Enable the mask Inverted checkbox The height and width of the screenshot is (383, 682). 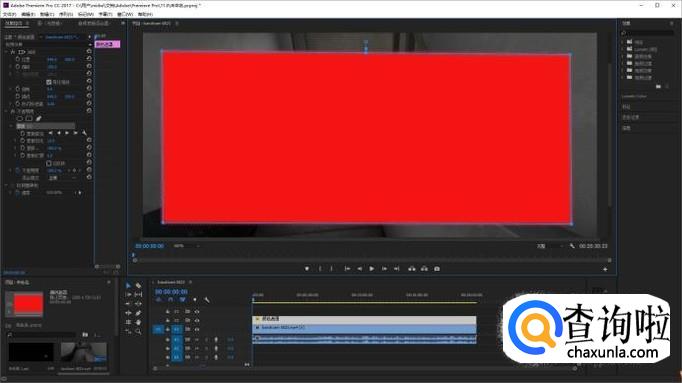pos(49,163)
